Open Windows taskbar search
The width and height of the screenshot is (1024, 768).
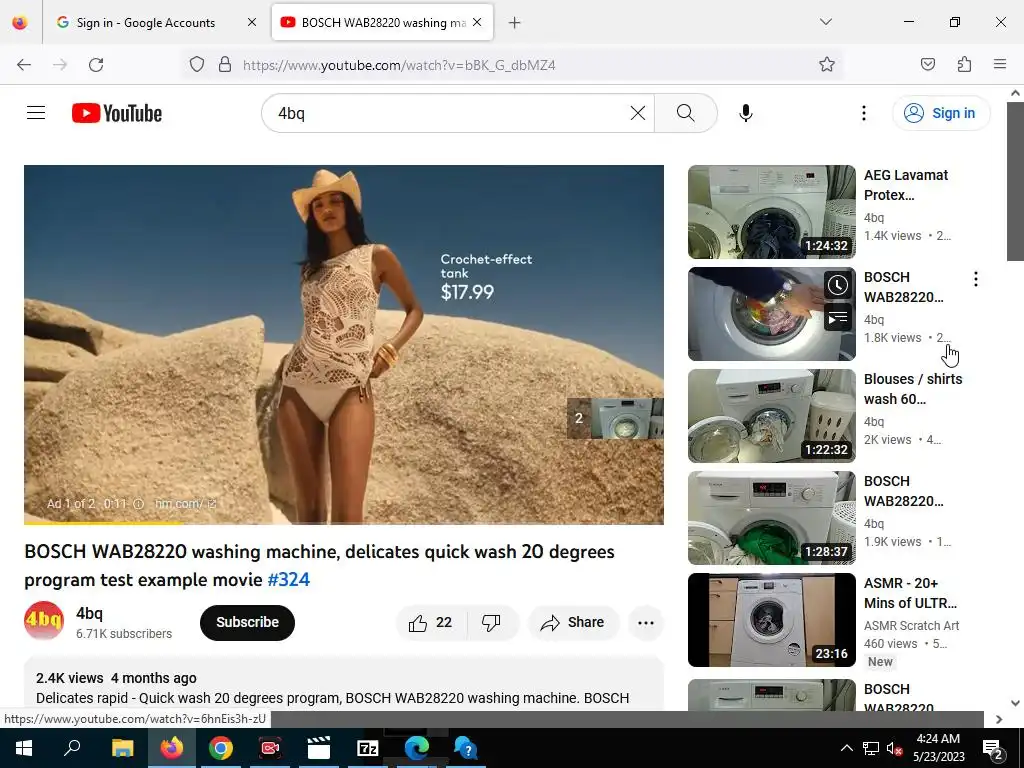72,748
